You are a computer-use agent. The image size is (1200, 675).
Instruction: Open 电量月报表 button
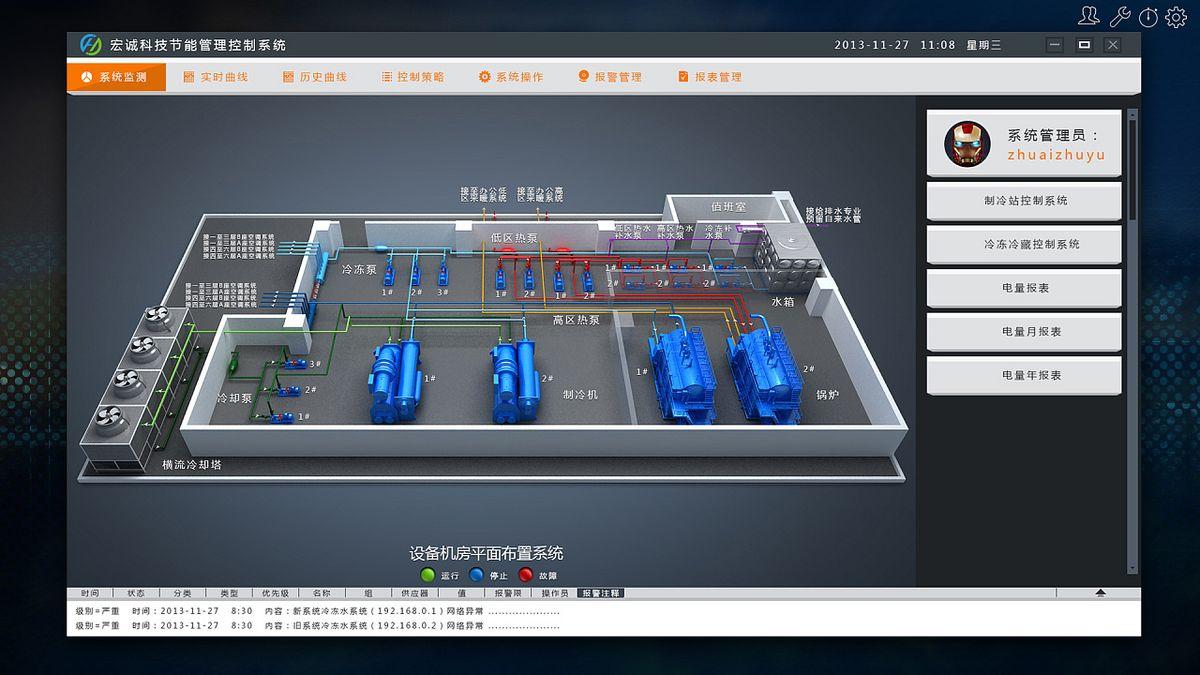[1024, 332]
